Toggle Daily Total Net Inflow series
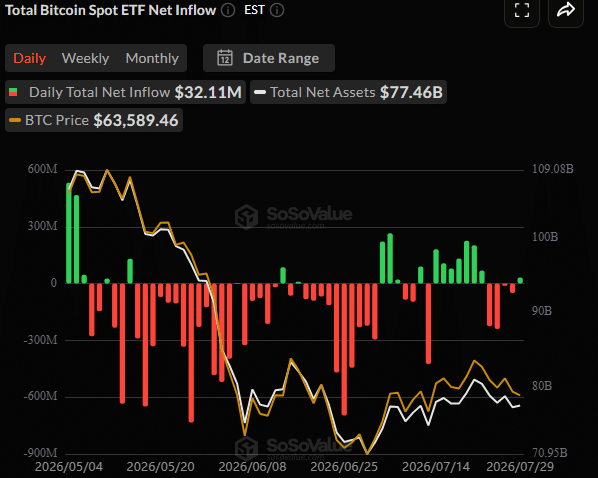Image resolution: width=598 pixels, height=478 pixels. [x=125, y=92]
